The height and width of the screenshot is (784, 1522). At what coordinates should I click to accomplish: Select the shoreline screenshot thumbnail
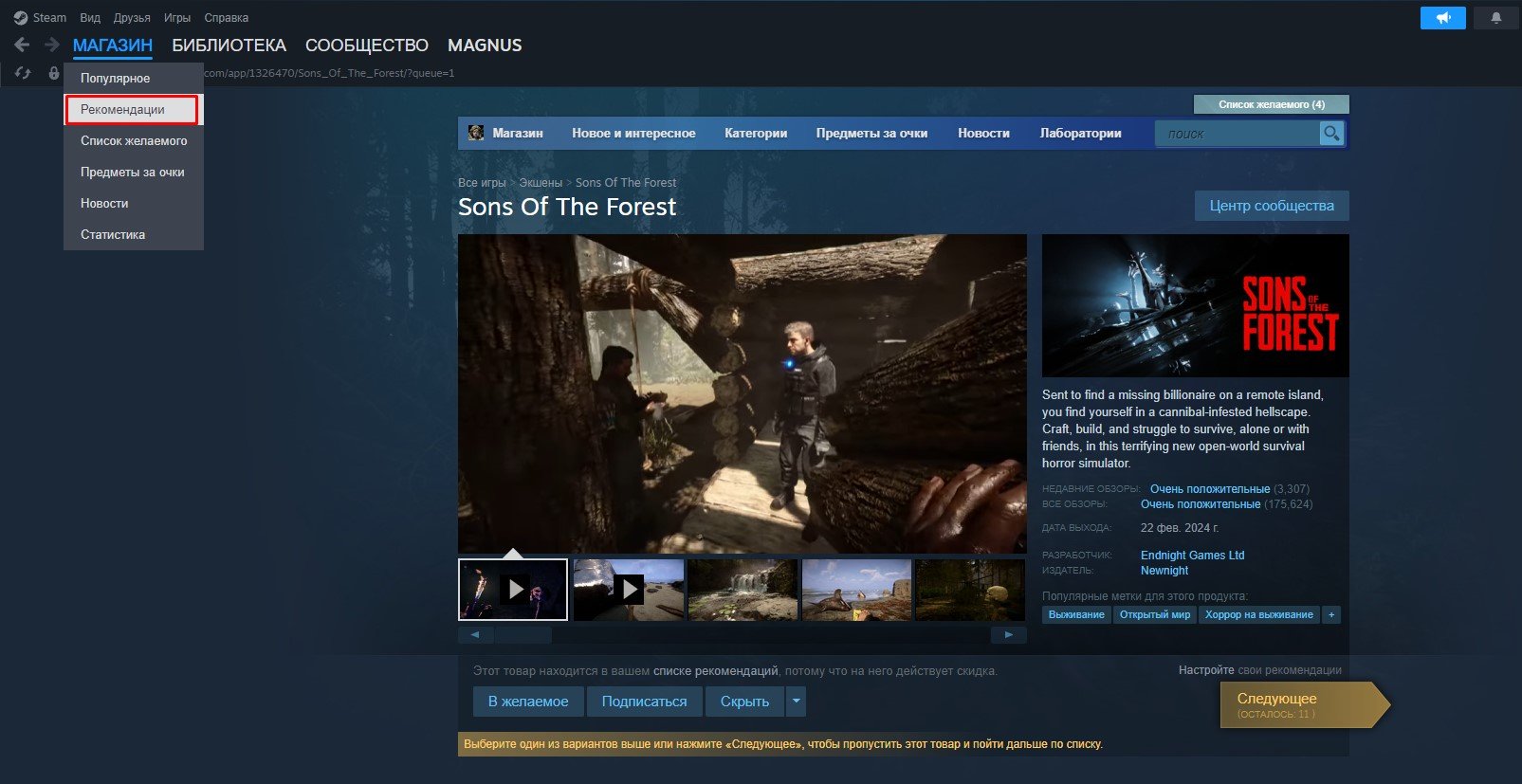point(856,590)
